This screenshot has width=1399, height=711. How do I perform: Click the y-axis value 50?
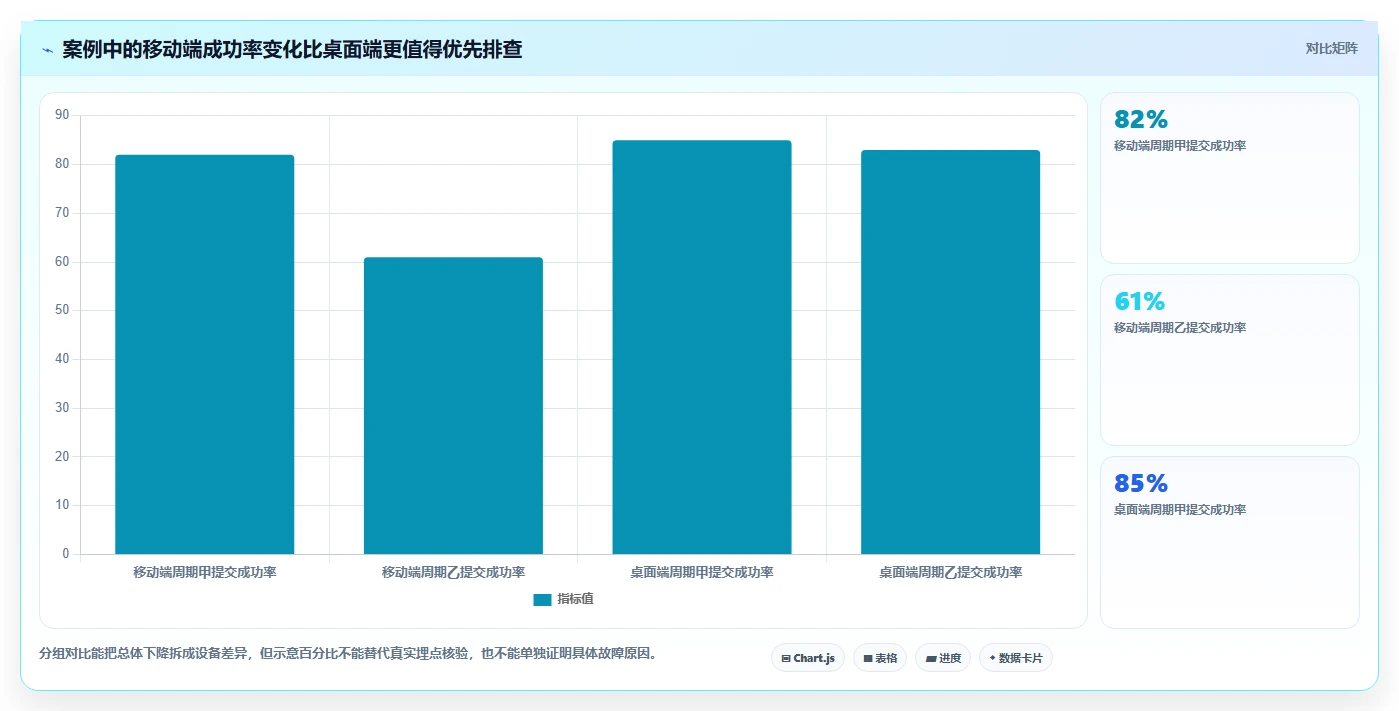[x=63, y=310]
